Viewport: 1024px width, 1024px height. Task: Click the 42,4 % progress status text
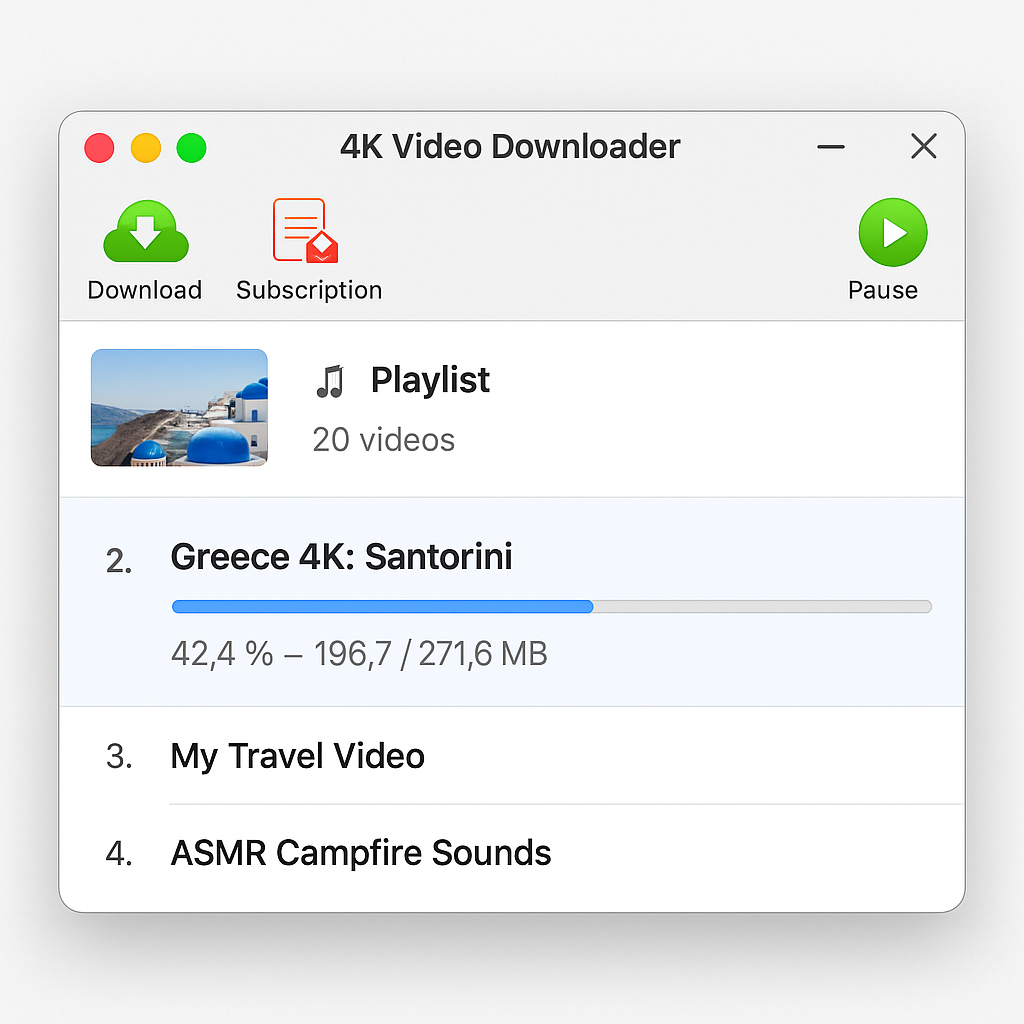[358, 653]
